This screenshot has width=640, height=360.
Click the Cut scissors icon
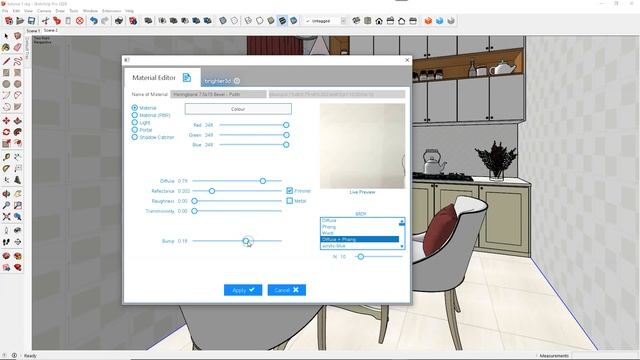[45, 20]
